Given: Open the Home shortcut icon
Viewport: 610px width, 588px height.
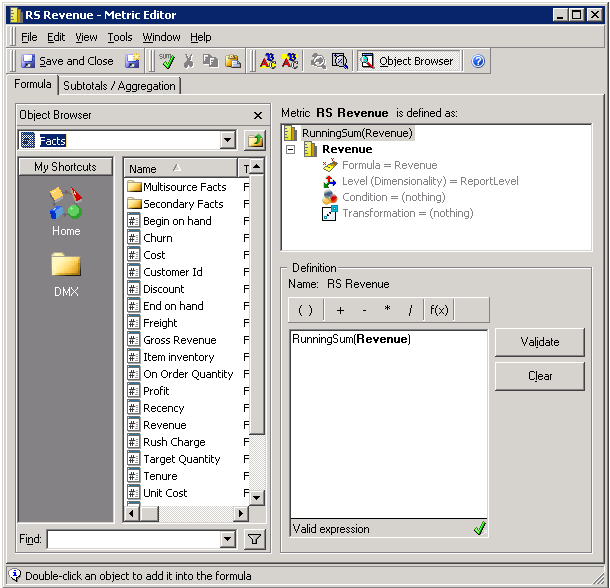Looking at the screenshot, I should point(66,211).
